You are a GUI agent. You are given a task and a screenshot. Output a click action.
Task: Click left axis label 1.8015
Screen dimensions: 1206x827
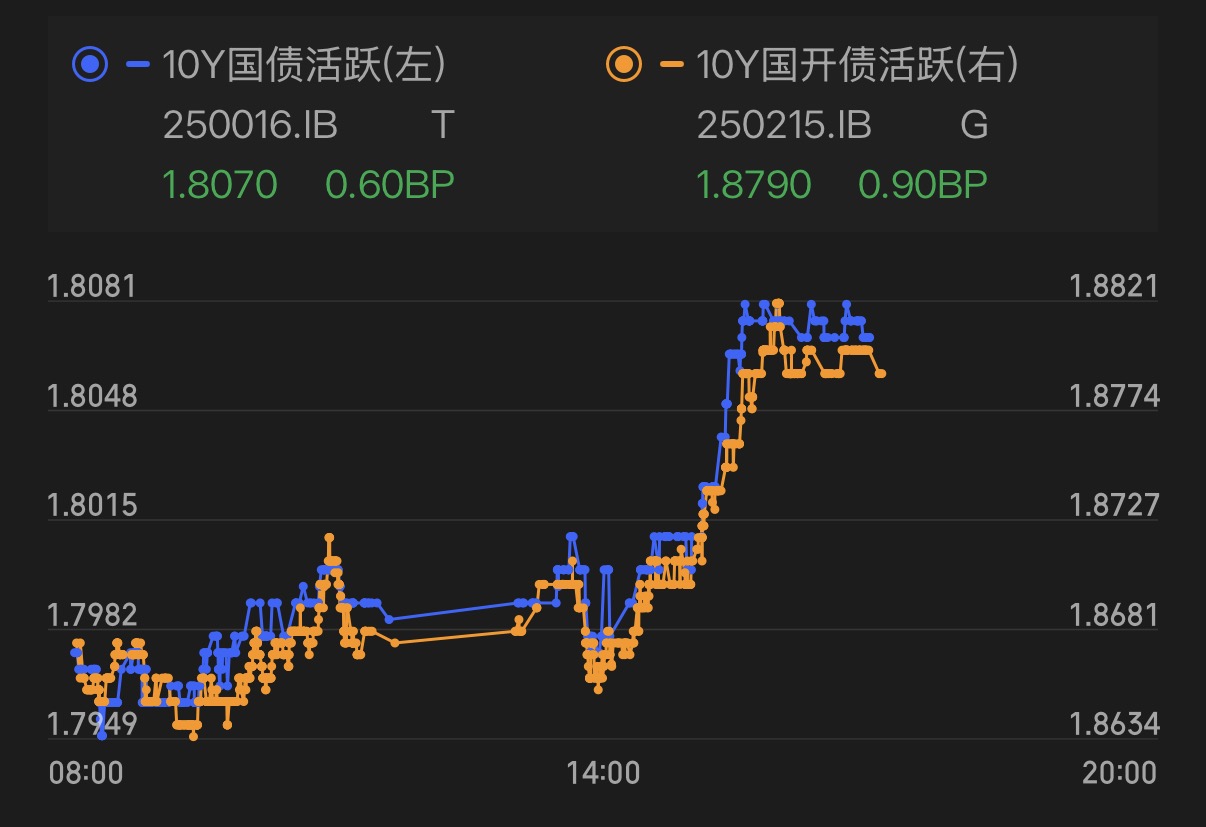tap(91, 505)
